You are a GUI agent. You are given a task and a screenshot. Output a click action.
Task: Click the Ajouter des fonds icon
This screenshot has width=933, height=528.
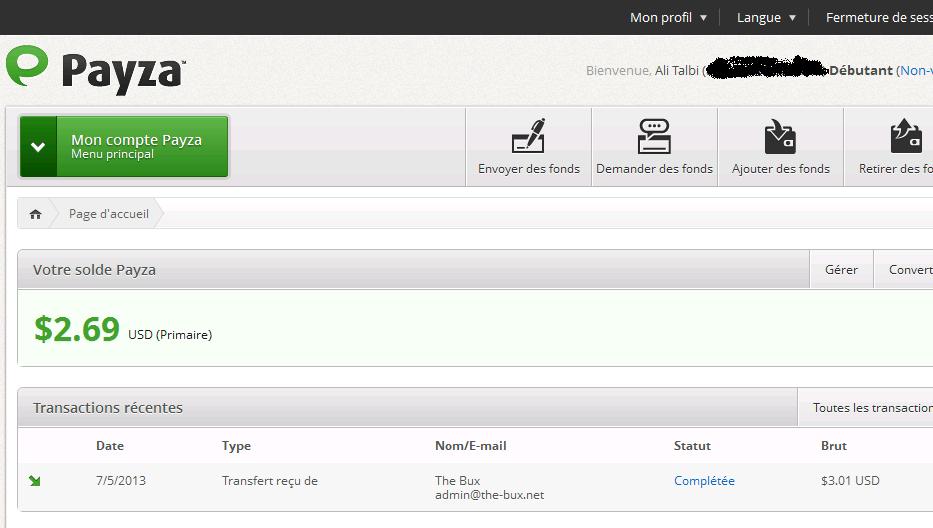(780, 136)
